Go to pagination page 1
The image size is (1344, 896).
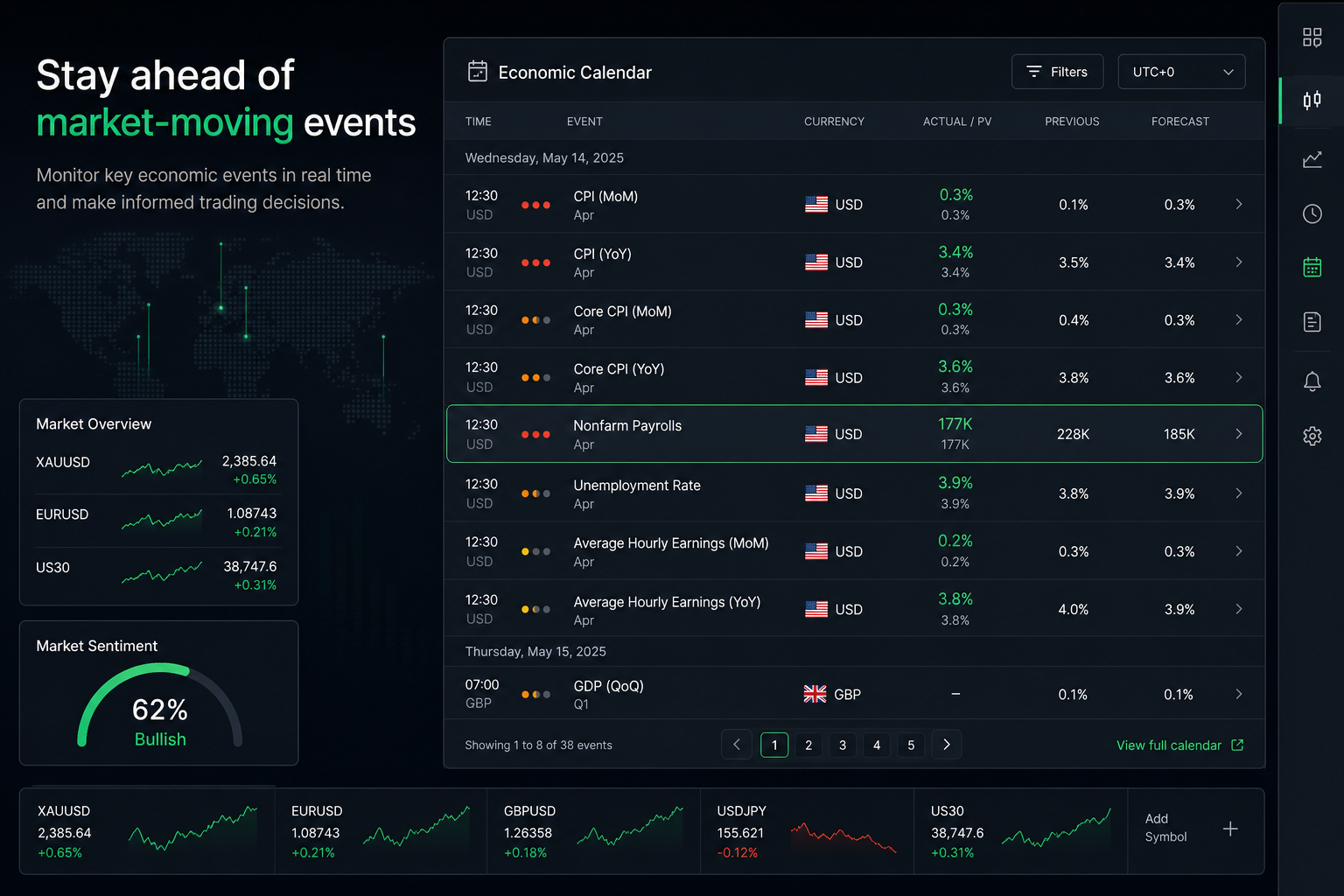tap(774, 745)
